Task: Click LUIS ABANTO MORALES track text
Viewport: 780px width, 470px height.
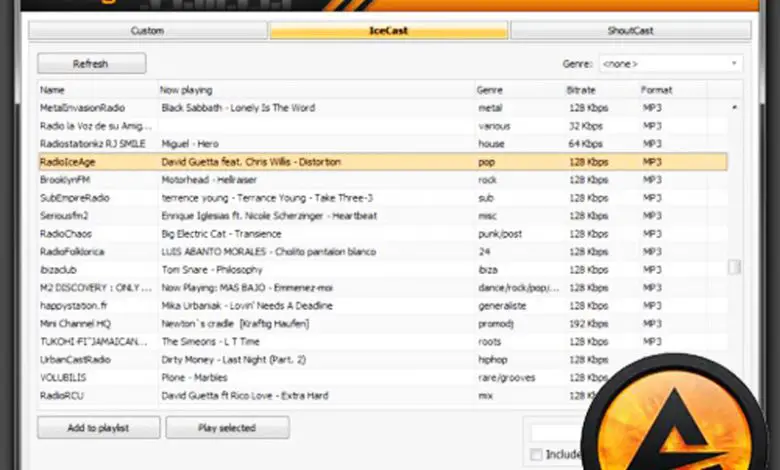Action: pos(269,252)
